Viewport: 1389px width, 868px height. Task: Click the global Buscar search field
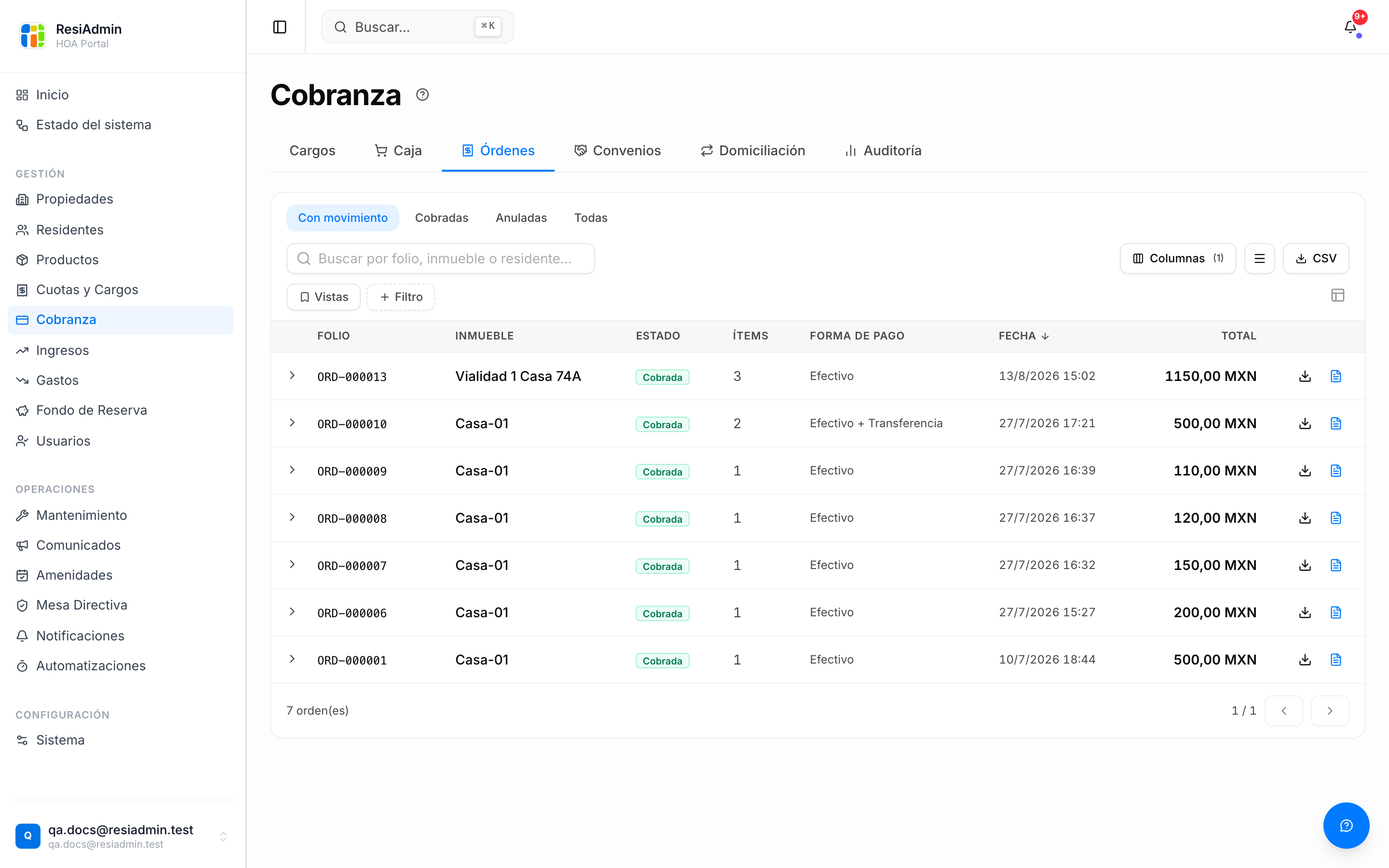point(417,27)
